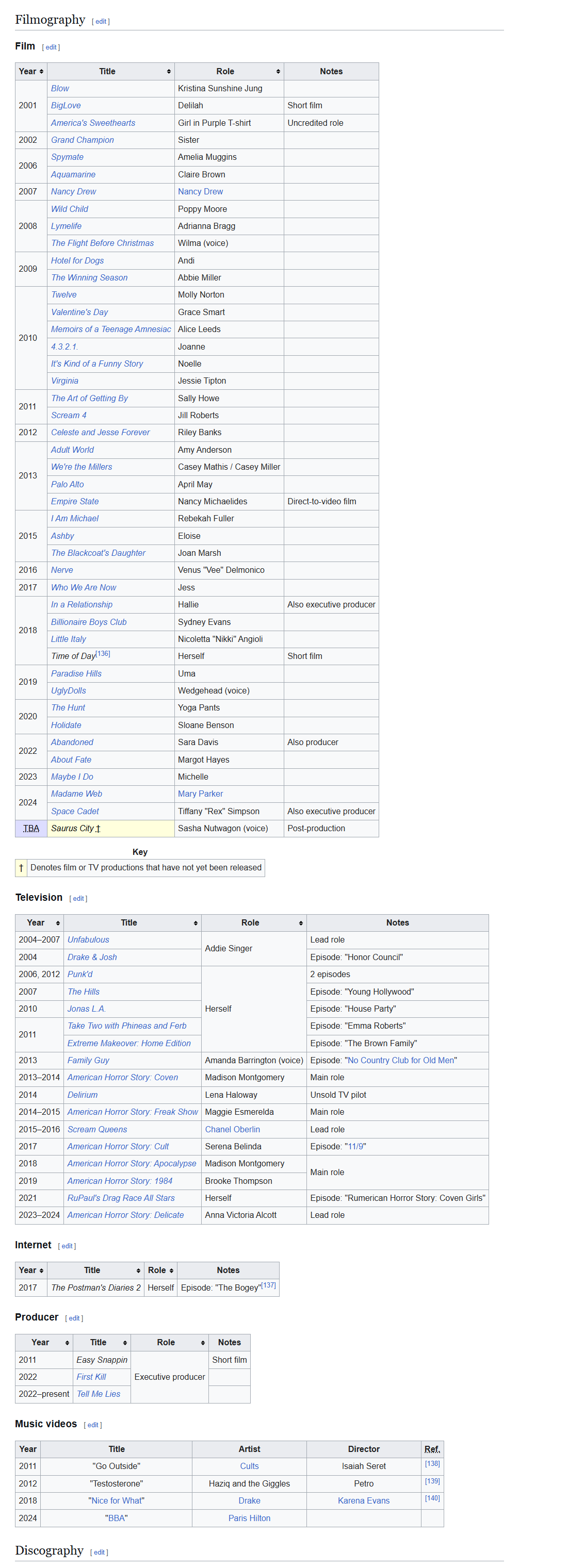568x1568 pixels.
Task: Visit the Holidate film page
Action: tap(67, 725)
